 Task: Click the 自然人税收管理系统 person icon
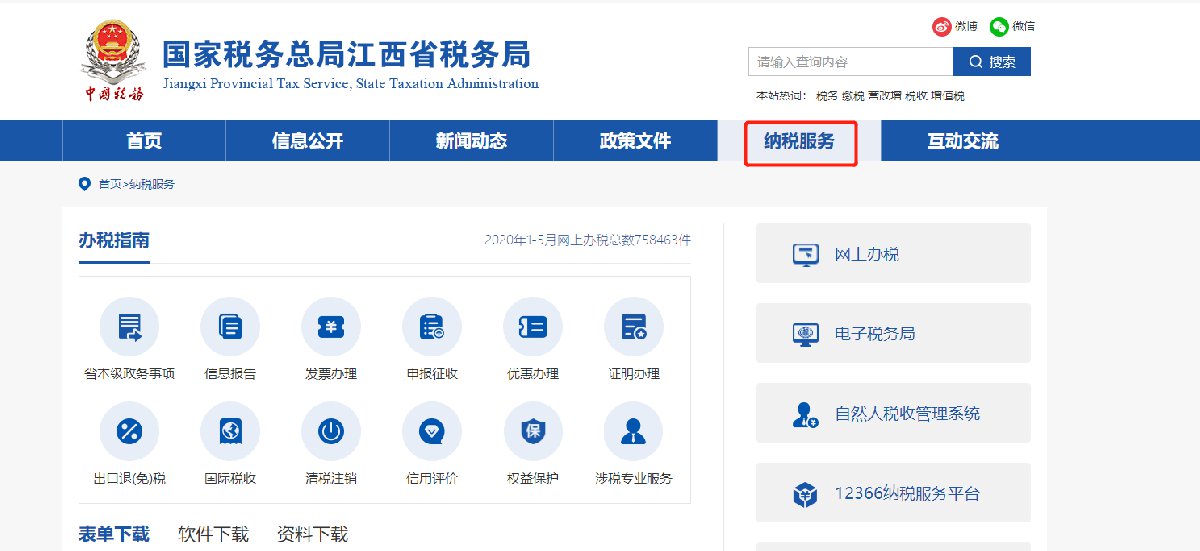[806, 414]
